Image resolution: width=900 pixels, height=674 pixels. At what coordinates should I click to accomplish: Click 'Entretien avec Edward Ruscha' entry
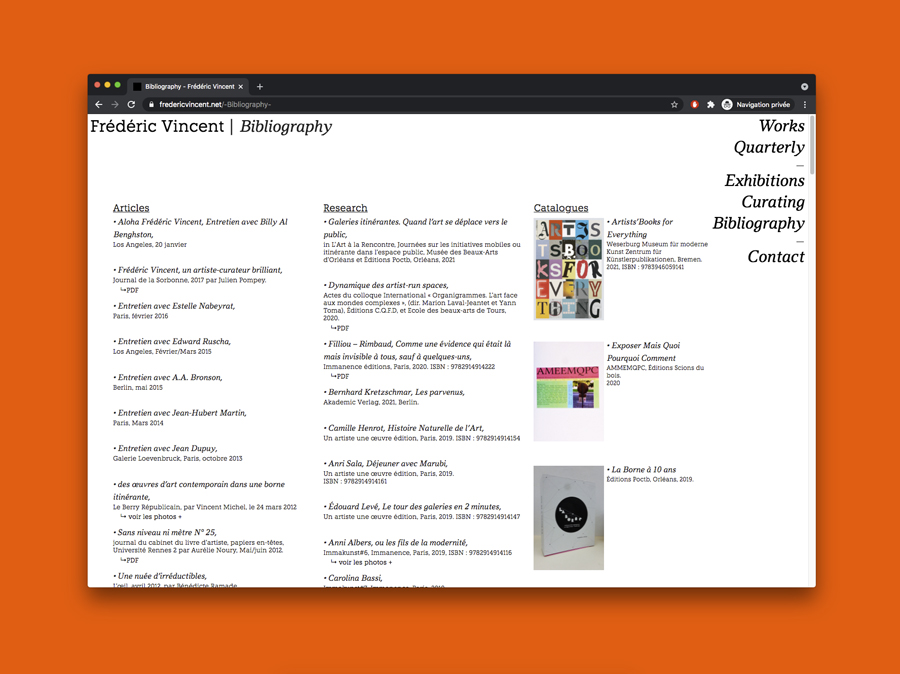[x=172, y=342]
